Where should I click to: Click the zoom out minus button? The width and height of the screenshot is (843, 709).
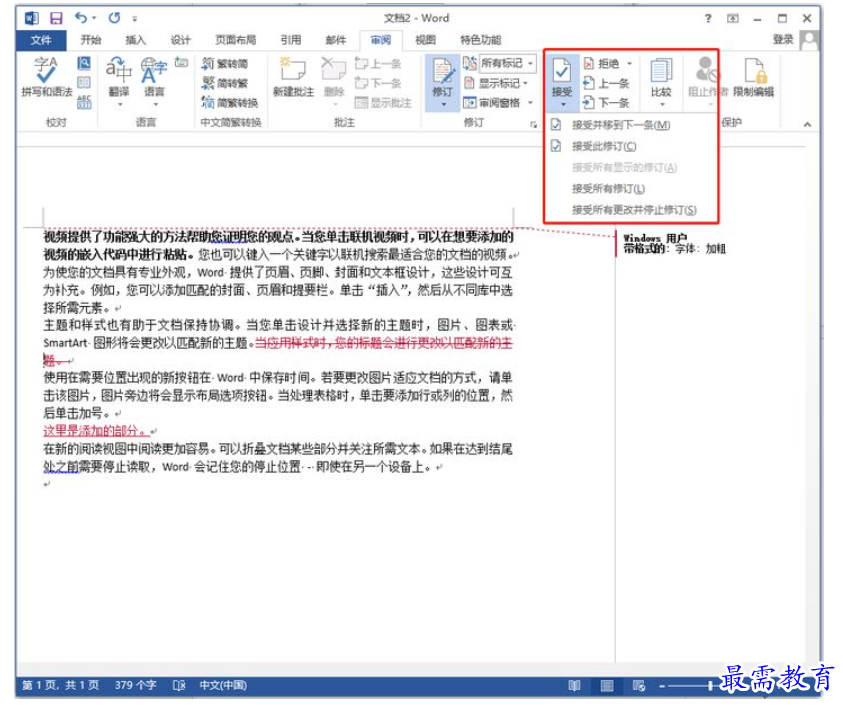(x=662, y=686)
